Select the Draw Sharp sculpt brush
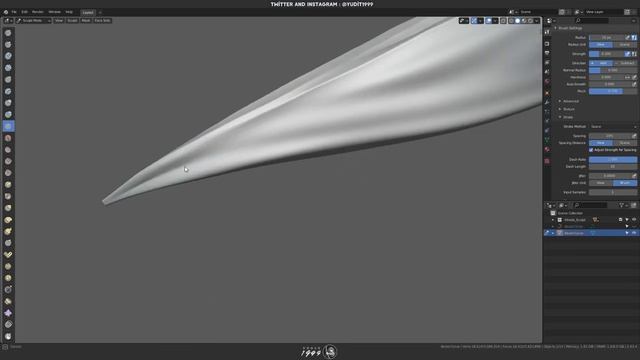This screenshot has width=640, height=360. (x=8, y=44)
